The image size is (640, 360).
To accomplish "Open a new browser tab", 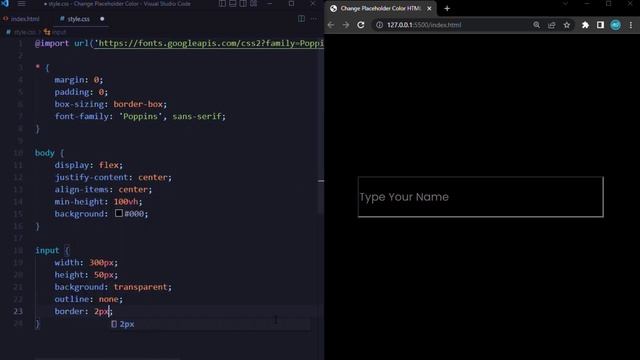I will (447, 8).
